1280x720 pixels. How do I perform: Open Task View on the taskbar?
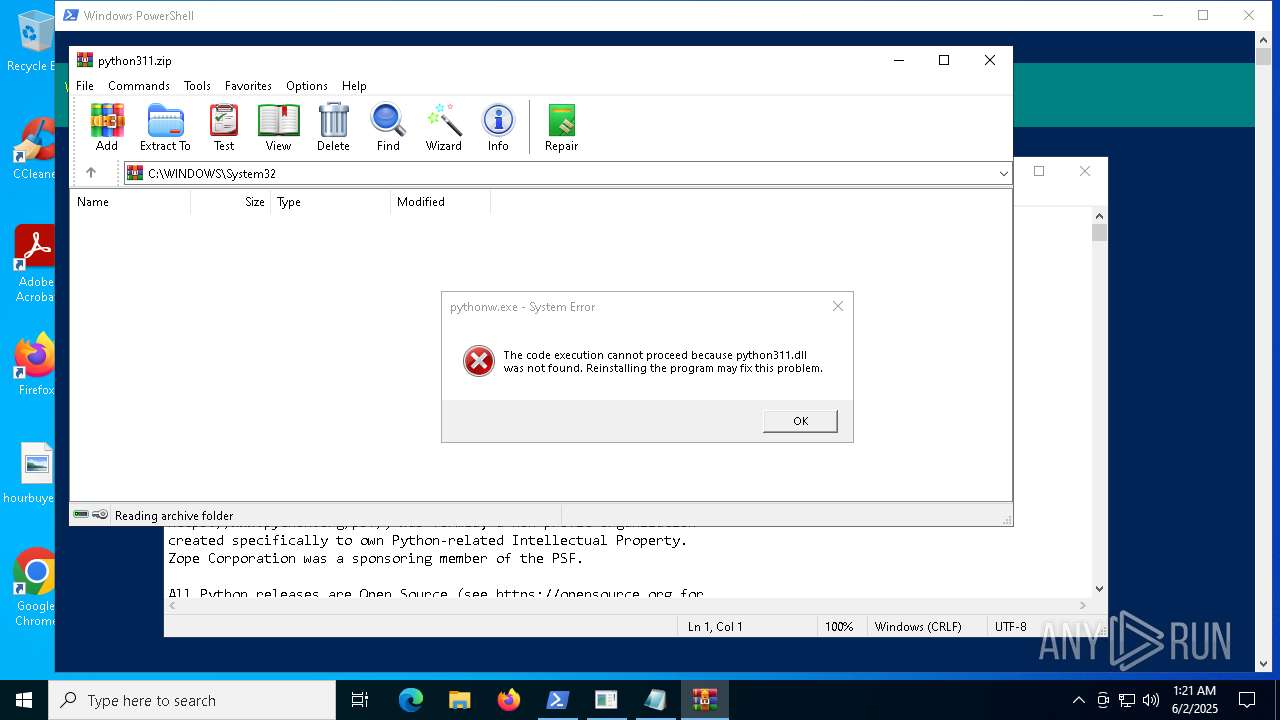(360, 700)
